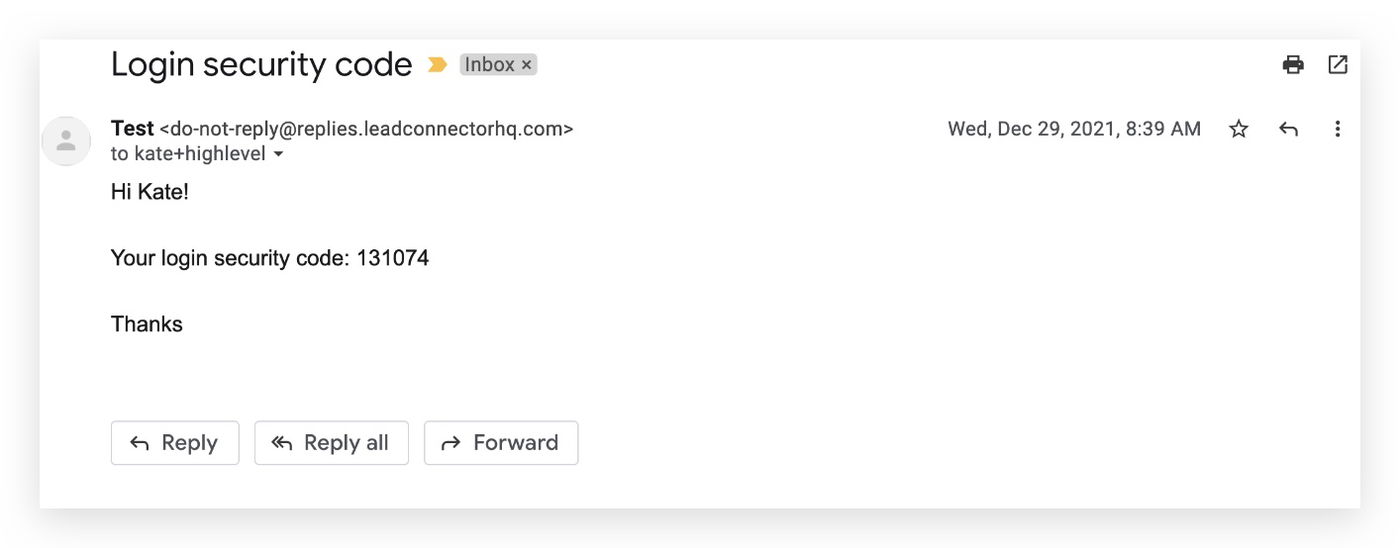Click the sender's profile avatar

66,141
